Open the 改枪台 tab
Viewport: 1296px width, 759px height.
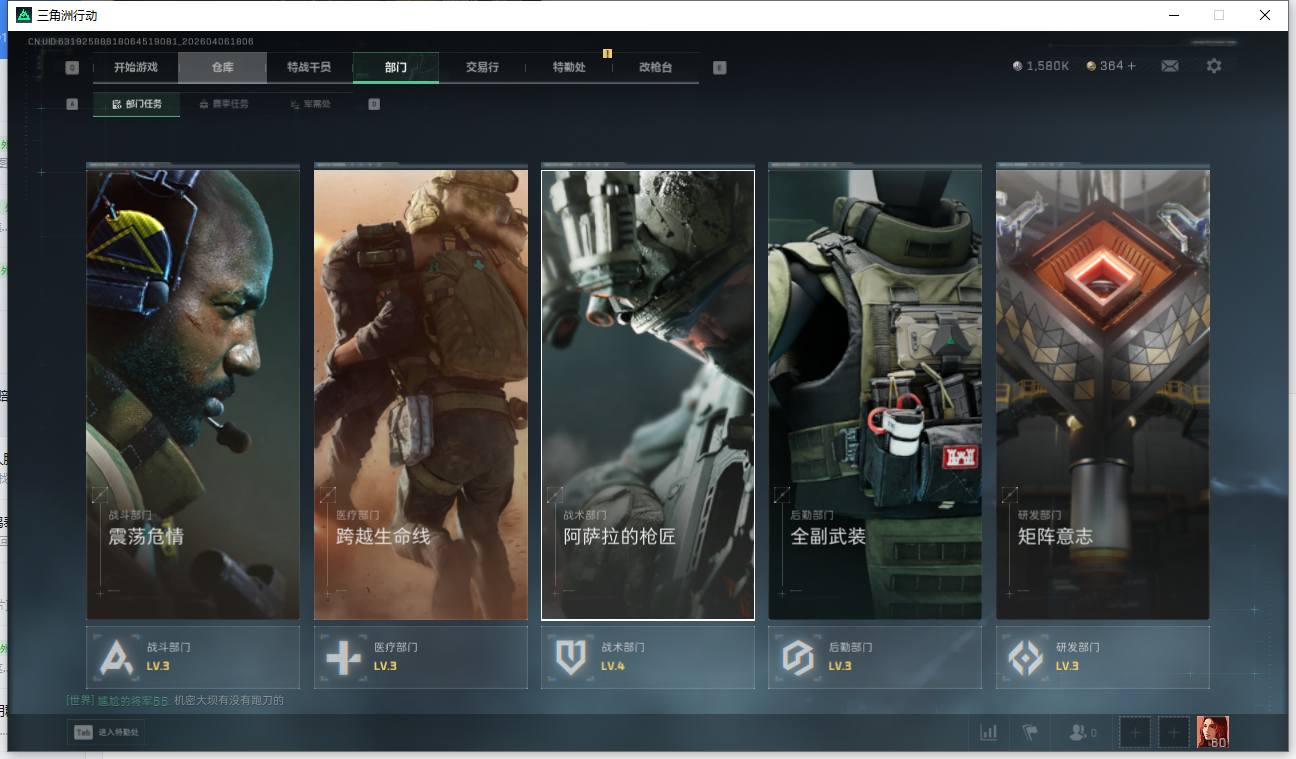[x=655, y=67]
